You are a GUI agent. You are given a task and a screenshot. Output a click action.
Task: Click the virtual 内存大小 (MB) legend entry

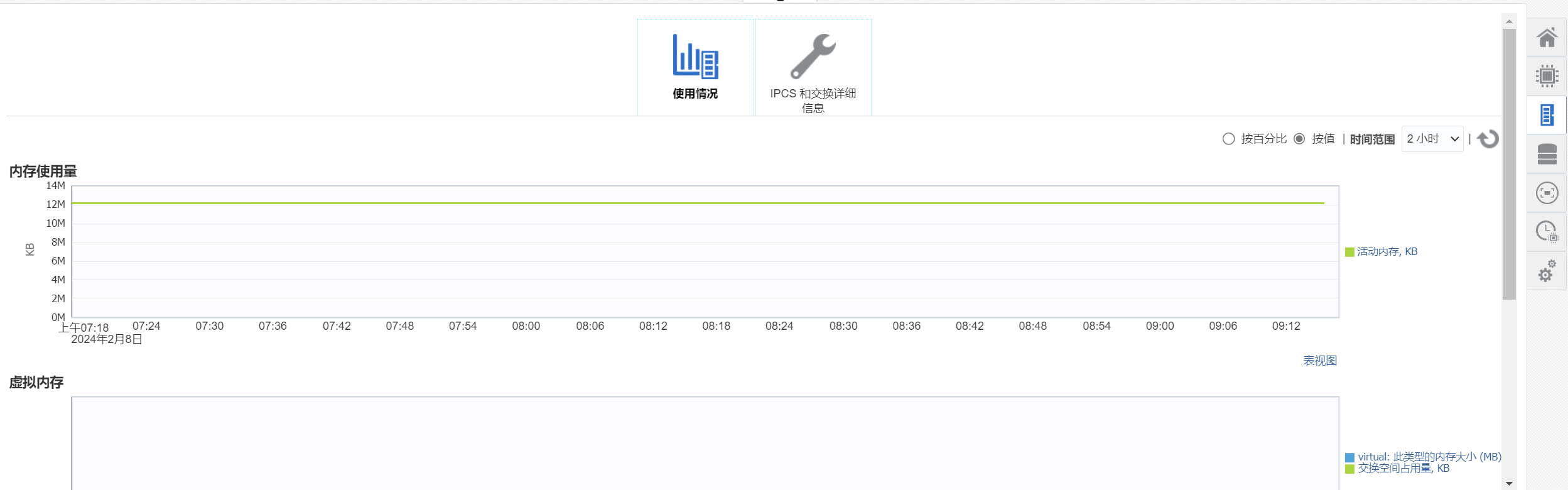[x=1429, y=457]
